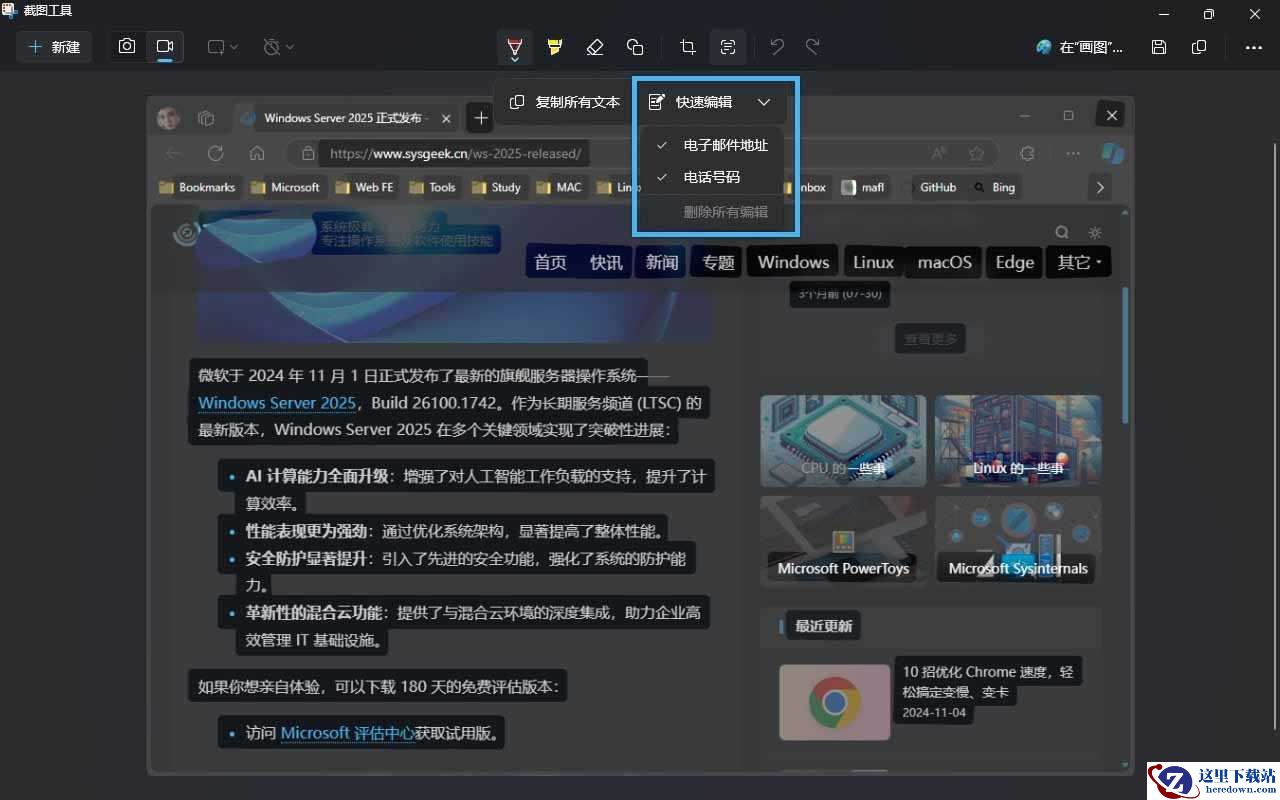The image size is (1280, 800).
Task: Click the site search magnifier icon
Action: tap(1062, 232)
